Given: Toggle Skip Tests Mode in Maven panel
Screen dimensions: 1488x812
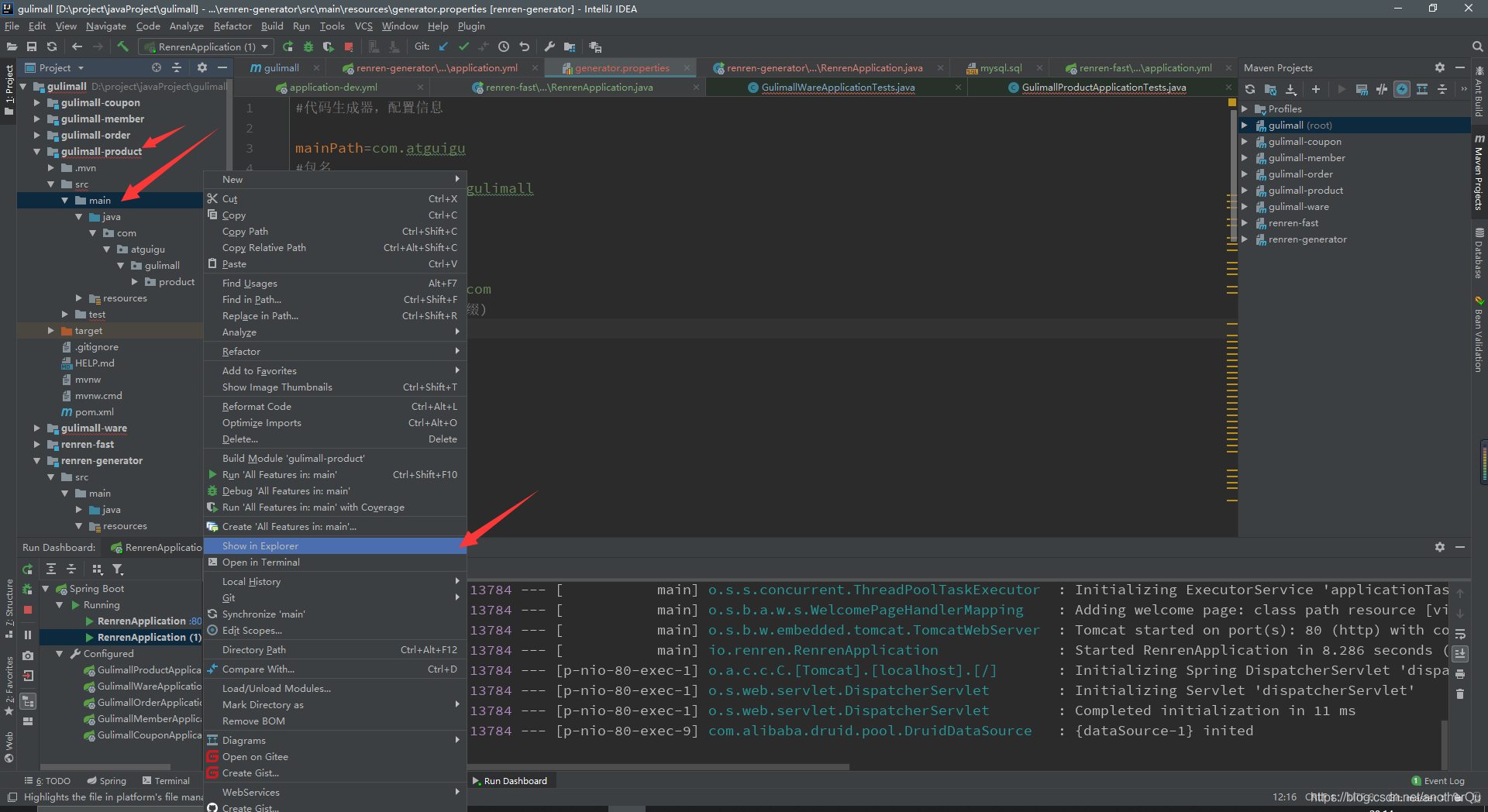Looking at the screenshot, I should coord(1402,89).
